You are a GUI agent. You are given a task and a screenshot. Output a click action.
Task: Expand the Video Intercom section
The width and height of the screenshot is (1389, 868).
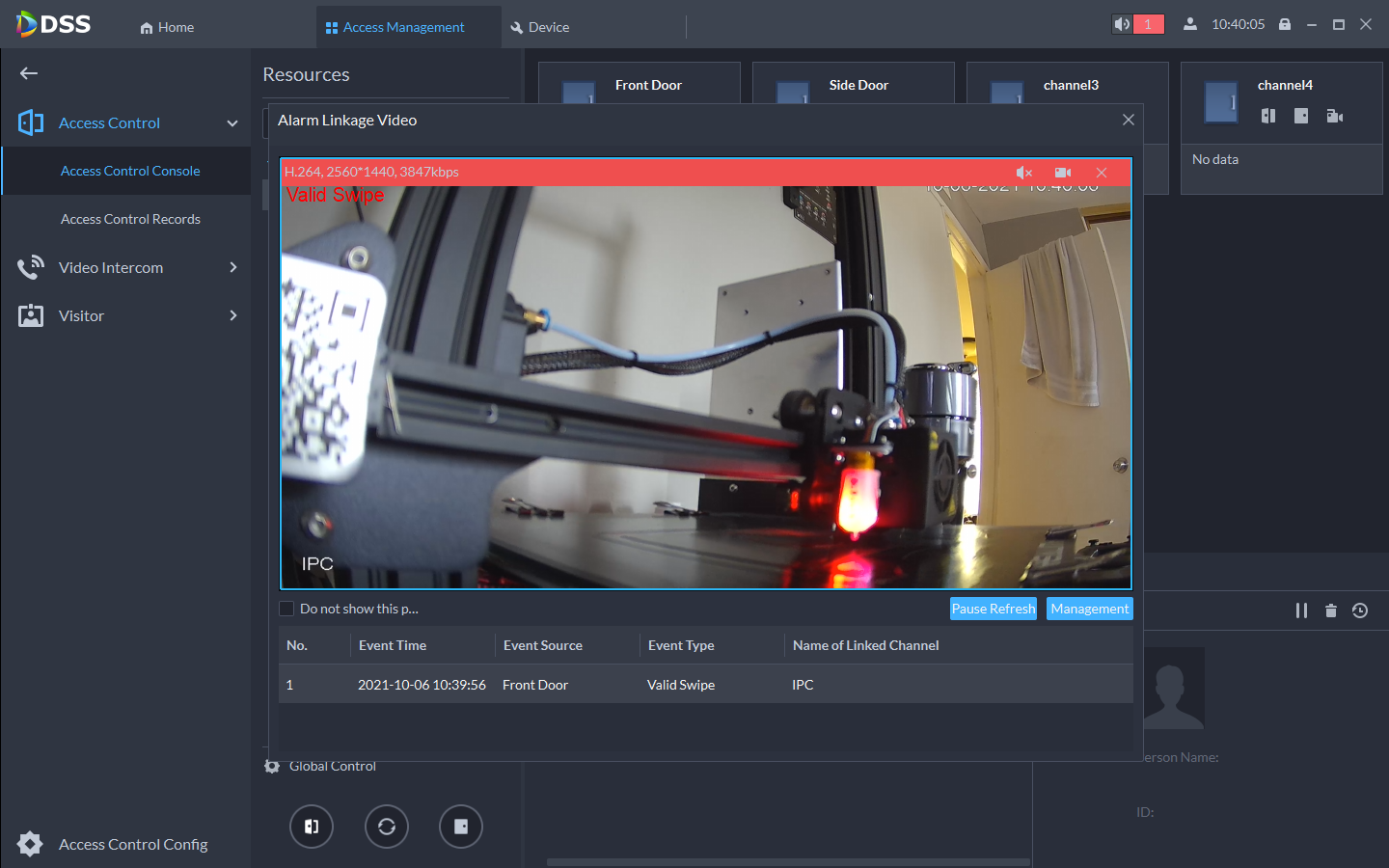coord(232,267)
